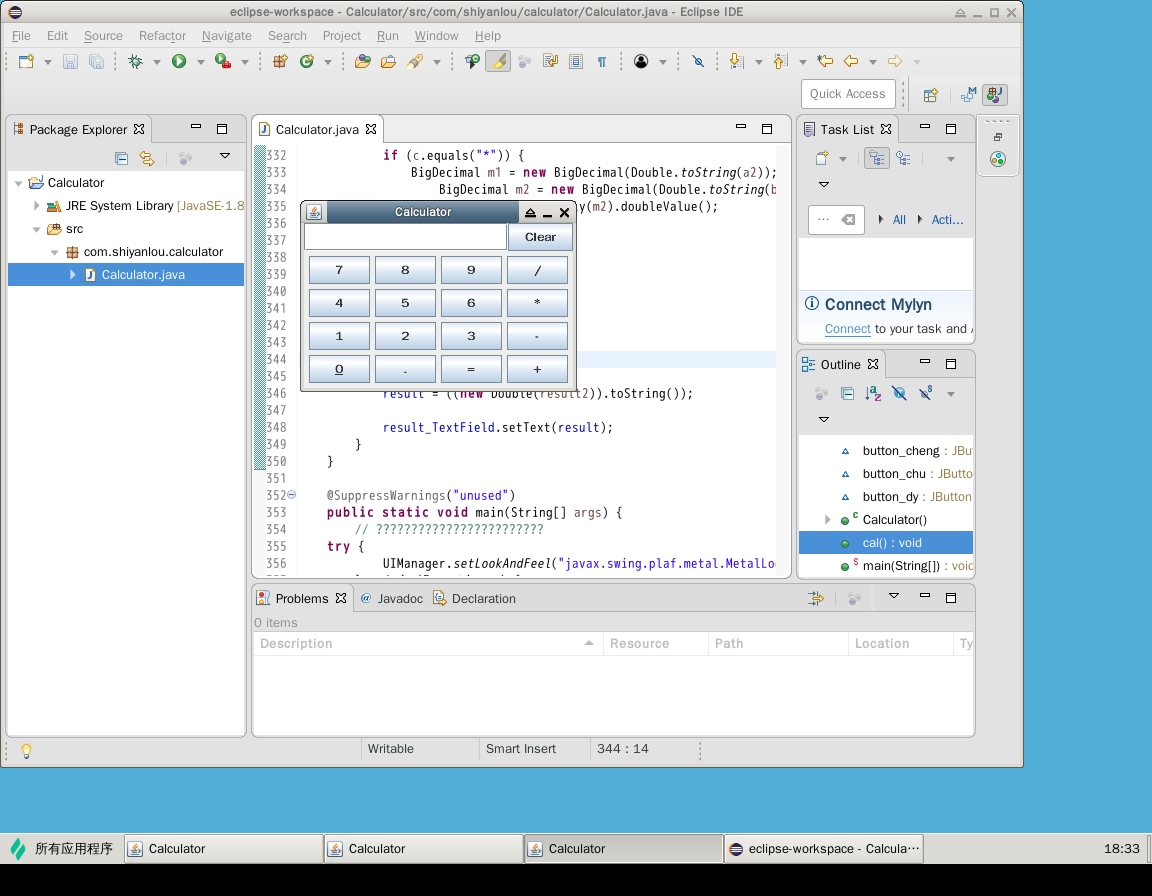
Task: Click Link with Editor in Package Explorer
Action: 147,158
